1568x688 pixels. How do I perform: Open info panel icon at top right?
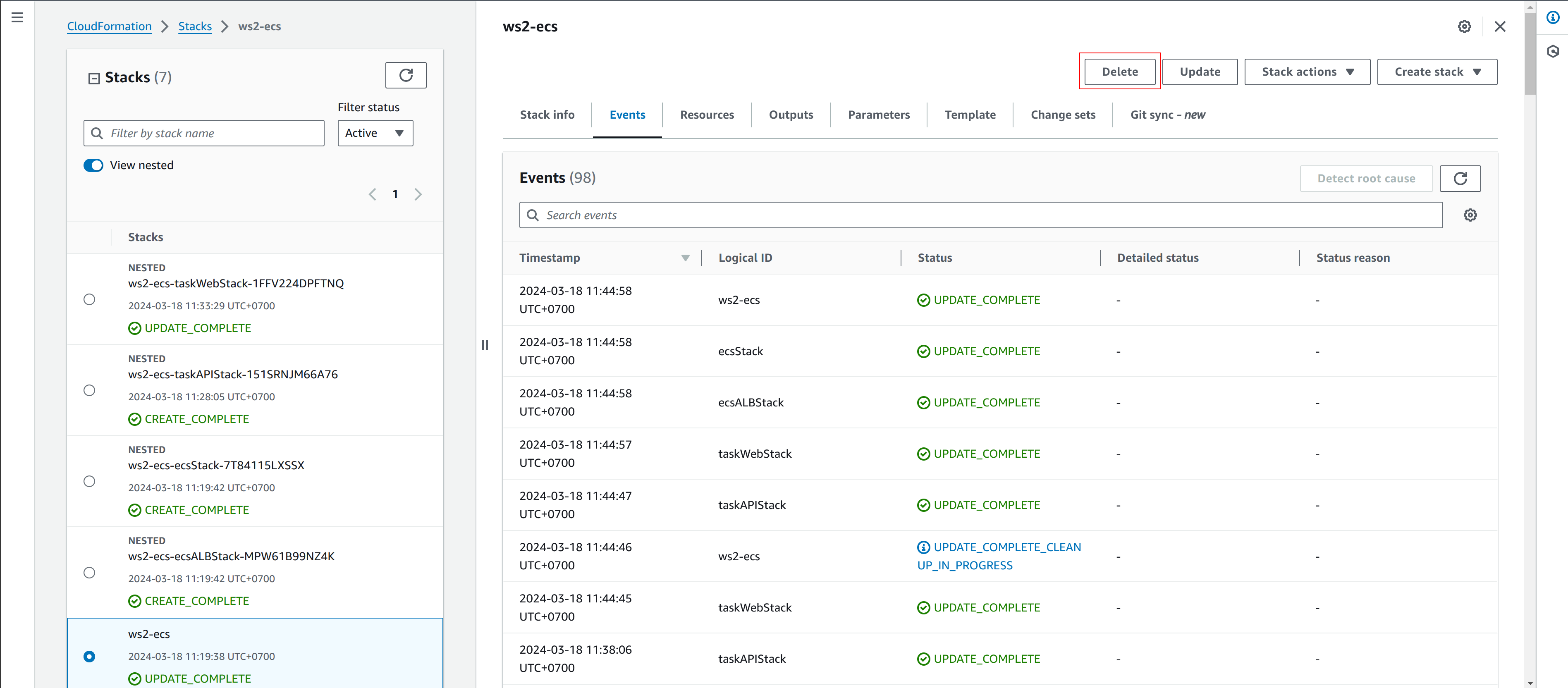point(1553,18)
